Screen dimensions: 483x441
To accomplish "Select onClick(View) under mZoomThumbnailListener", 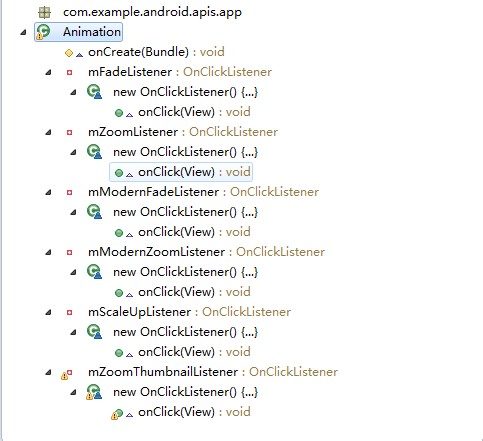I will tap(194, 412).
